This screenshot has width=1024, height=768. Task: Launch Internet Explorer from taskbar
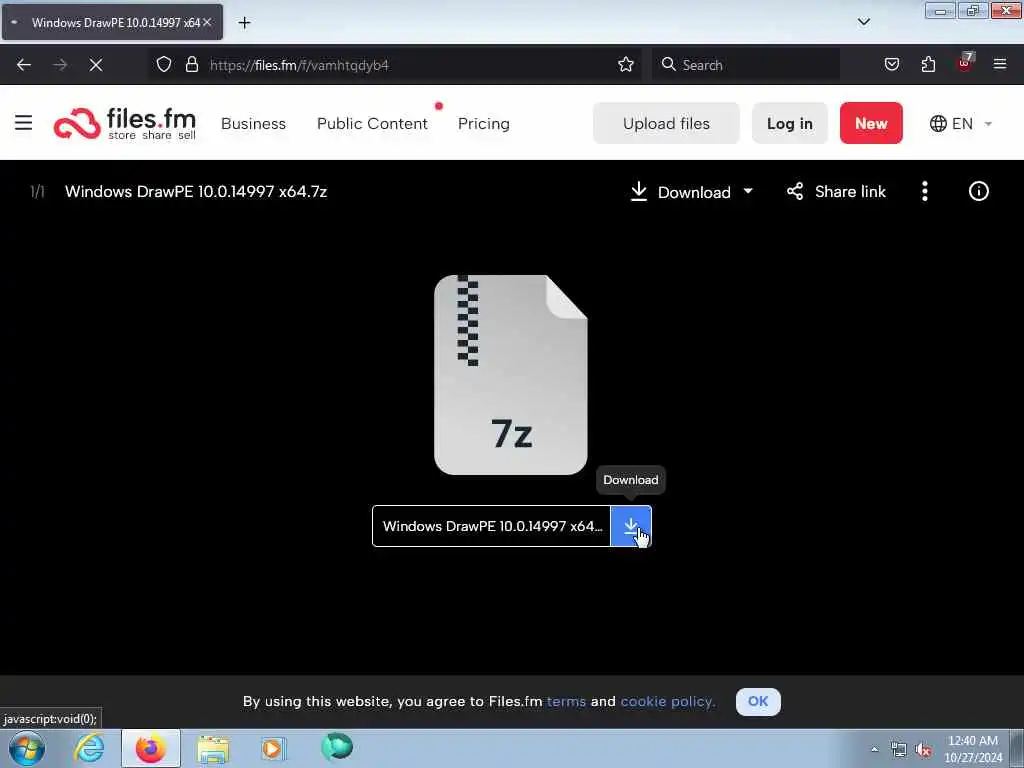click(x=89, y=748)
